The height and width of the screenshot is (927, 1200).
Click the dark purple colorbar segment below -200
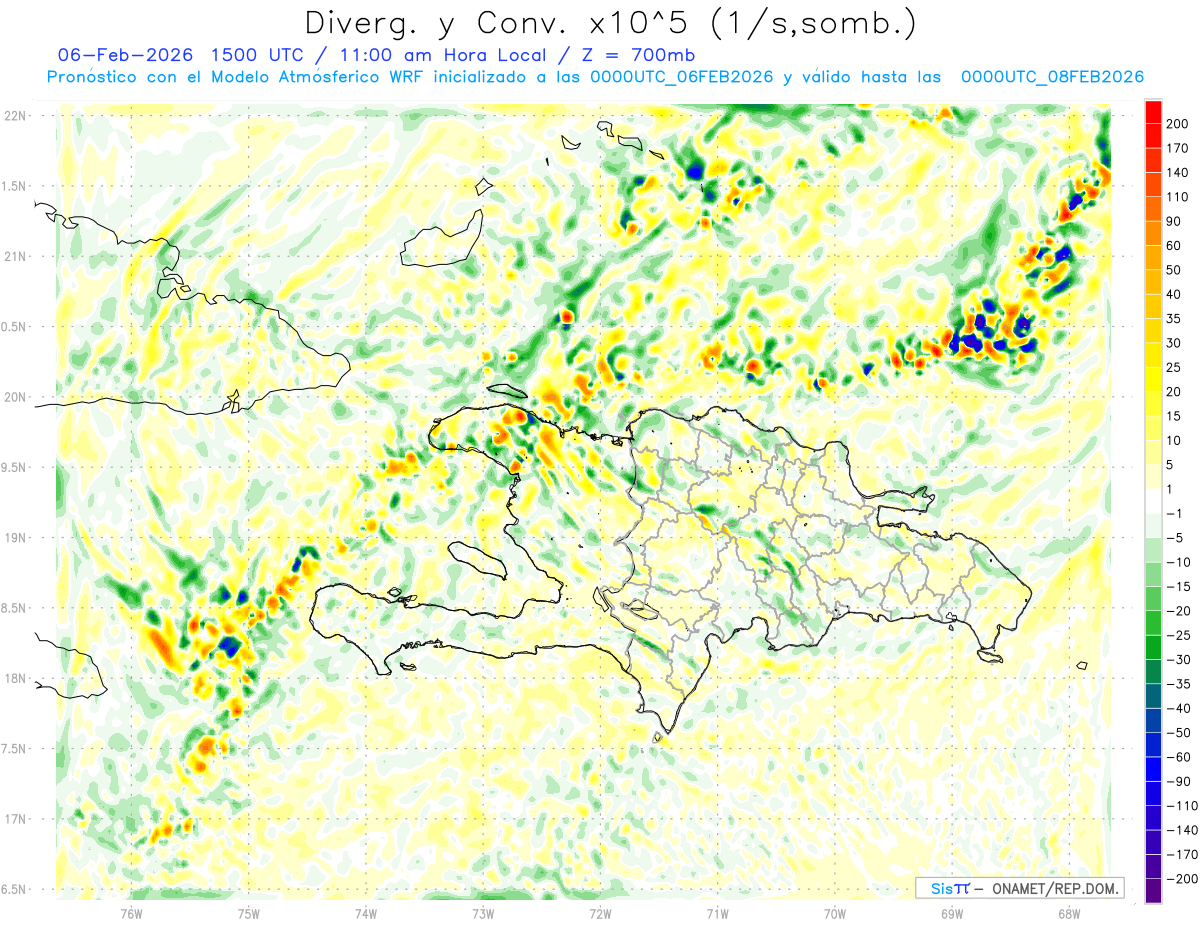(x=1153, y=891)
